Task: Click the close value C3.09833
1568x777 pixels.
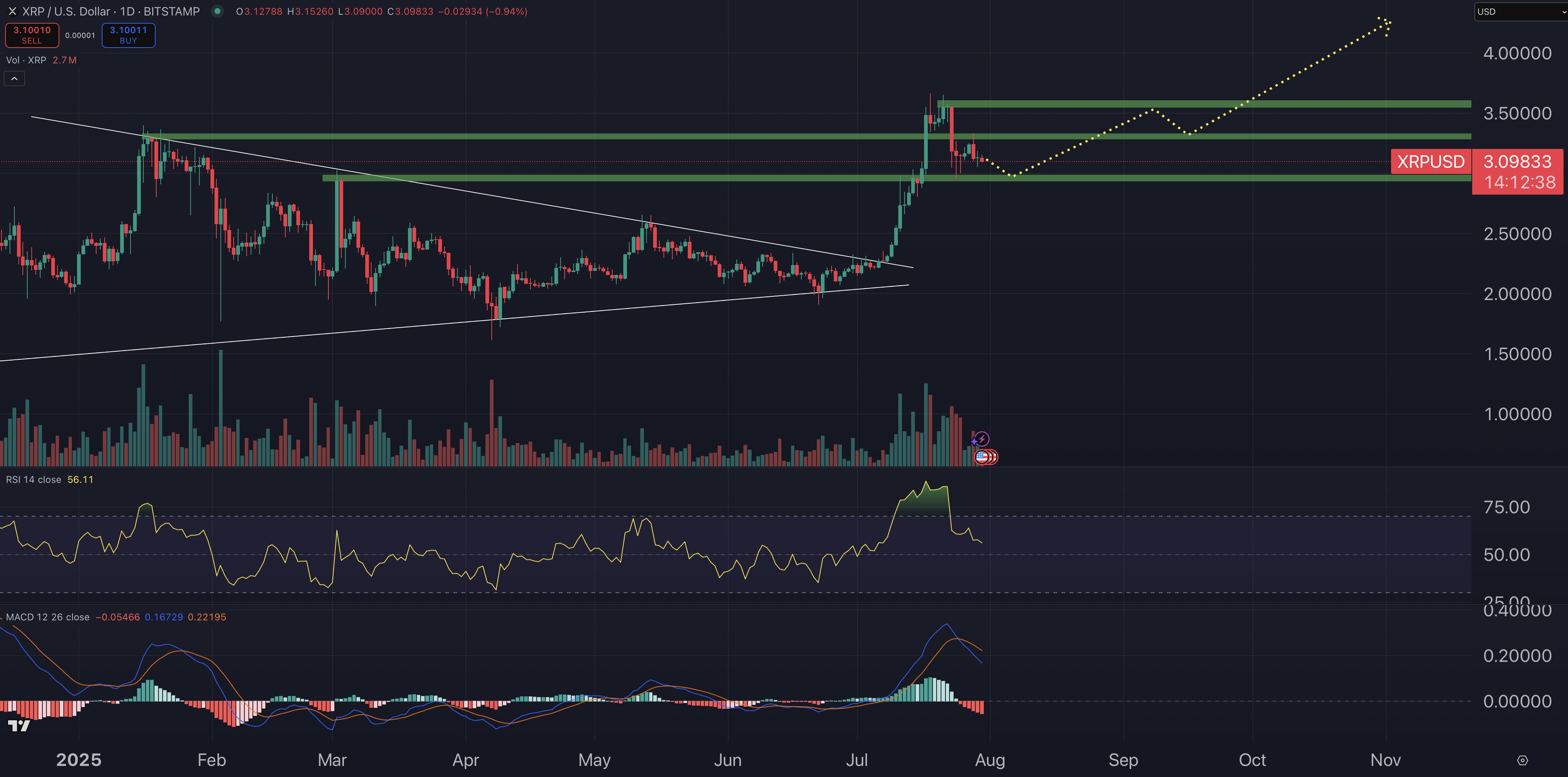Action: pyautogui.click(x=410, y=11)
